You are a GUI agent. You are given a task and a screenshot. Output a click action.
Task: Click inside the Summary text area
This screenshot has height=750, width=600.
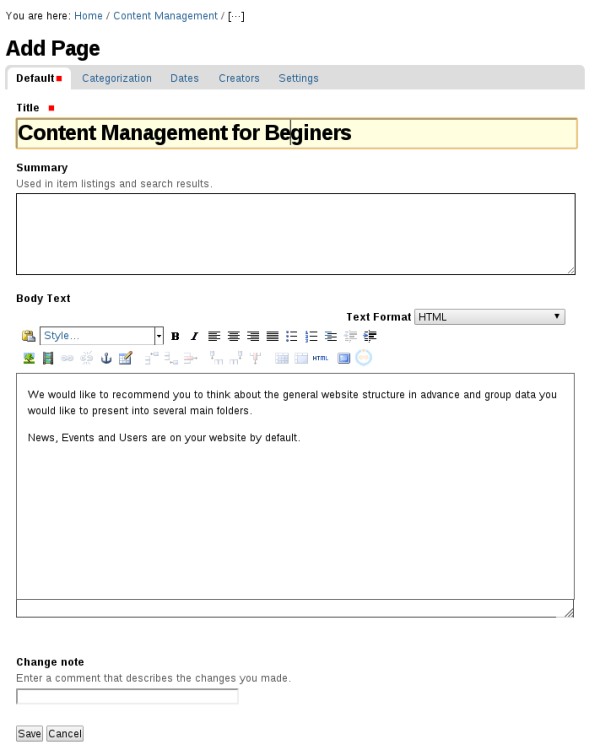pyautogui.click(x=296, y=234)
